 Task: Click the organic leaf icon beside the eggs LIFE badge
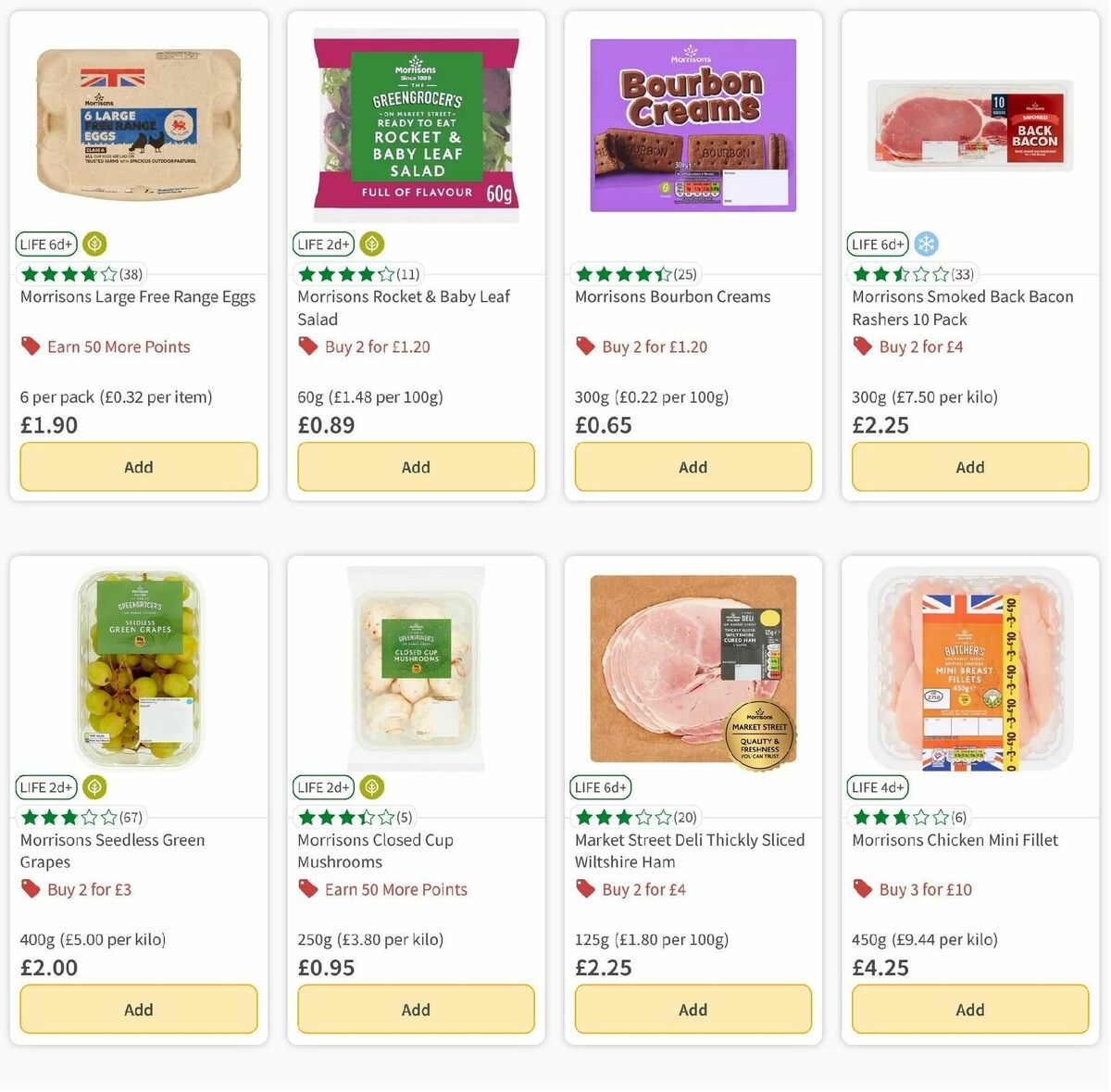(94, 244)
